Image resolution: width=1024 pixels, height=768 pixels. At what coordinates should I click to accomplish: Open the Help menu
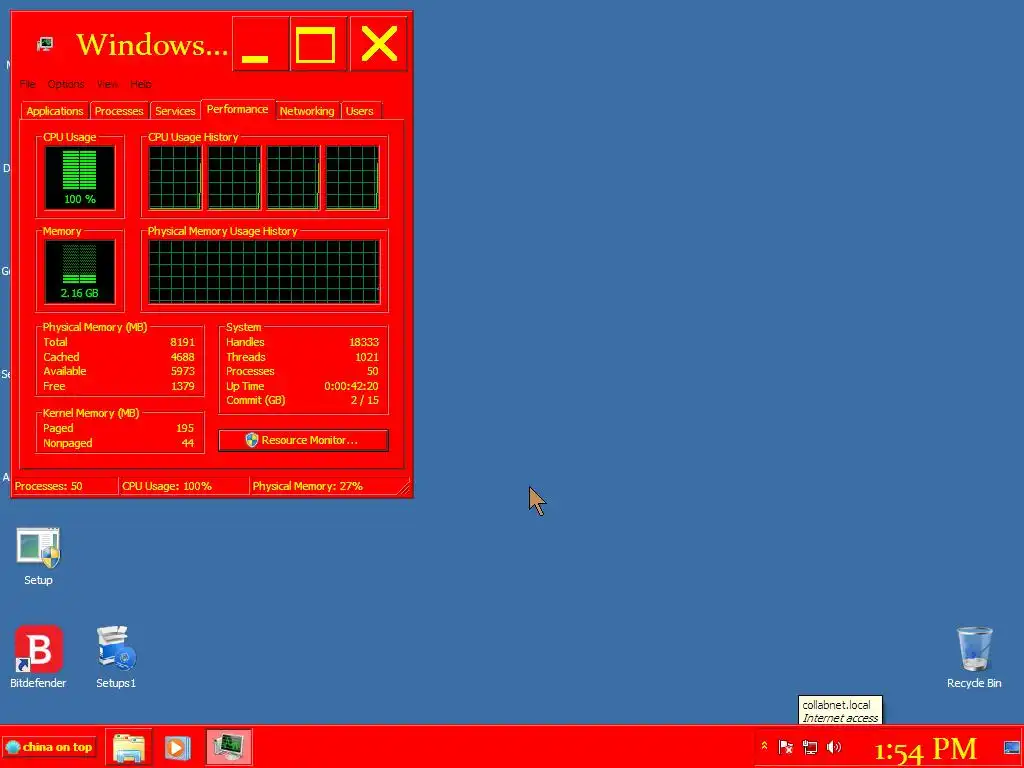coord(140,84)
